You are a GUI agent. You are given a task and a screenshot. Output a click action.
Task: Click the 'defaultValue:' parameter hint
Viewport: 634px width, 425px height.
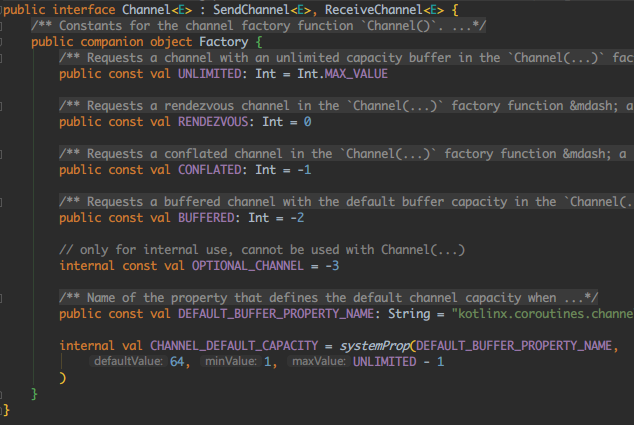click(x=128, y=361)
